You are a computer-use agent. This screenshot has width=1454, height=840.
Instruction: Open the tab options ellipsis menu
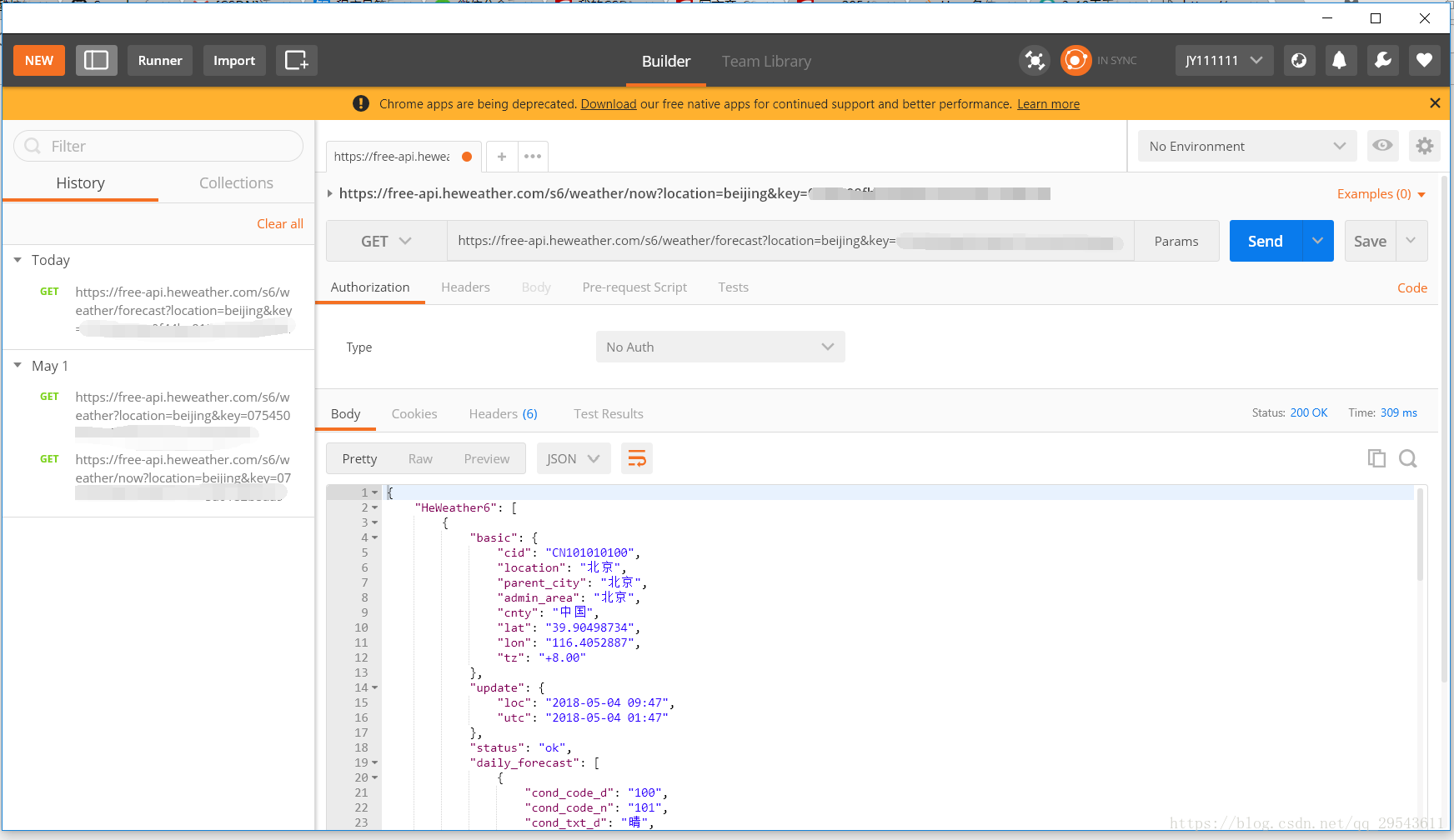click(533, 156)
